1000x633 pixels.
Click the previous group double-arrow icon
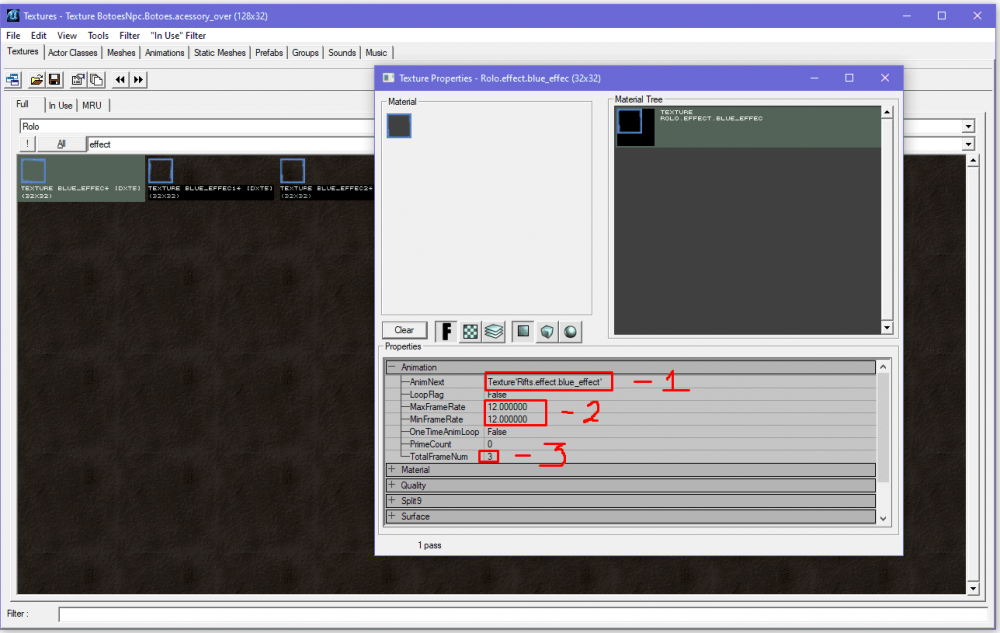click(x=120, y=79)
